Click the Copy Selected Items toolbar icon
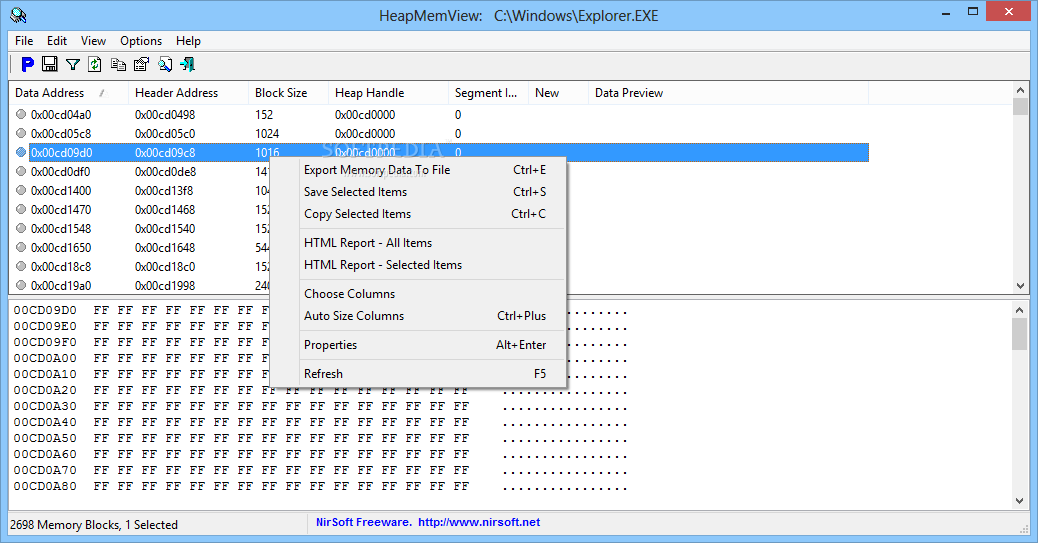Image resolution: width=1038 pixels, height=543 pixels. 118,64
